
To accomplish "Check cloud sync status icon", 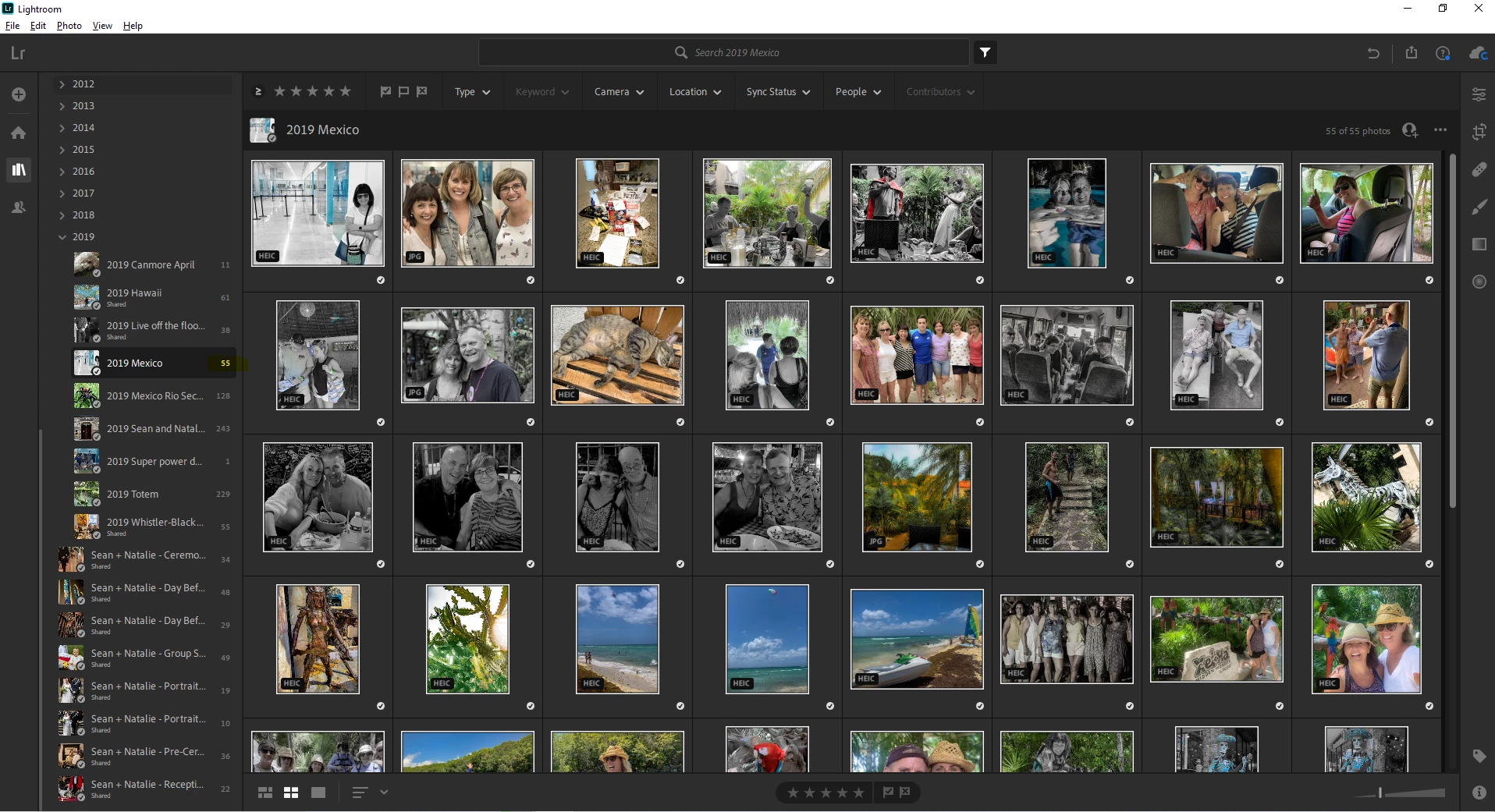I will pos(1478,53).
